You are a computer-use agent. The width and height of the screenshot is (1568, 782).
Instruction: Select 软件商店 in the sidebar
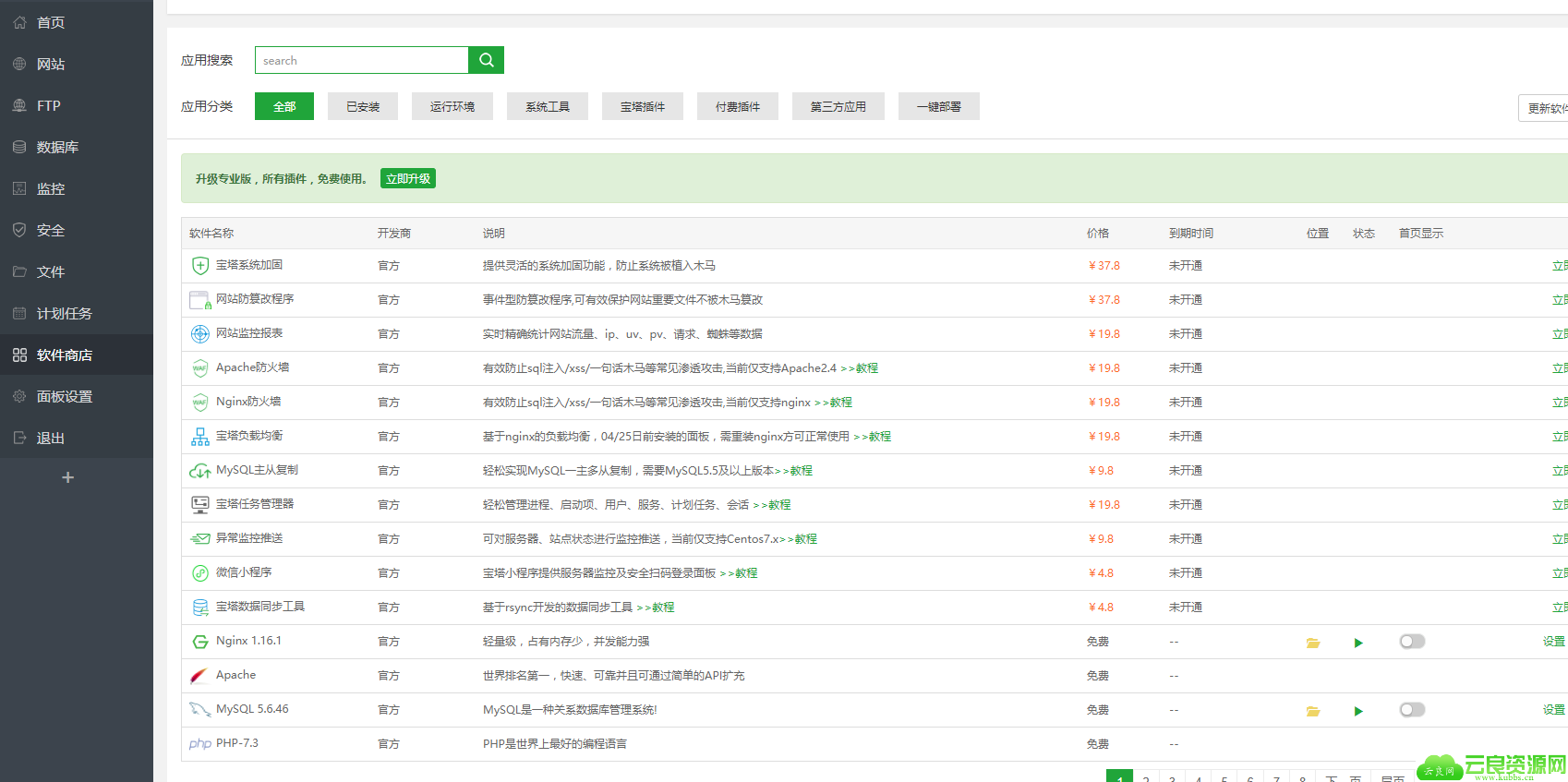77,355
